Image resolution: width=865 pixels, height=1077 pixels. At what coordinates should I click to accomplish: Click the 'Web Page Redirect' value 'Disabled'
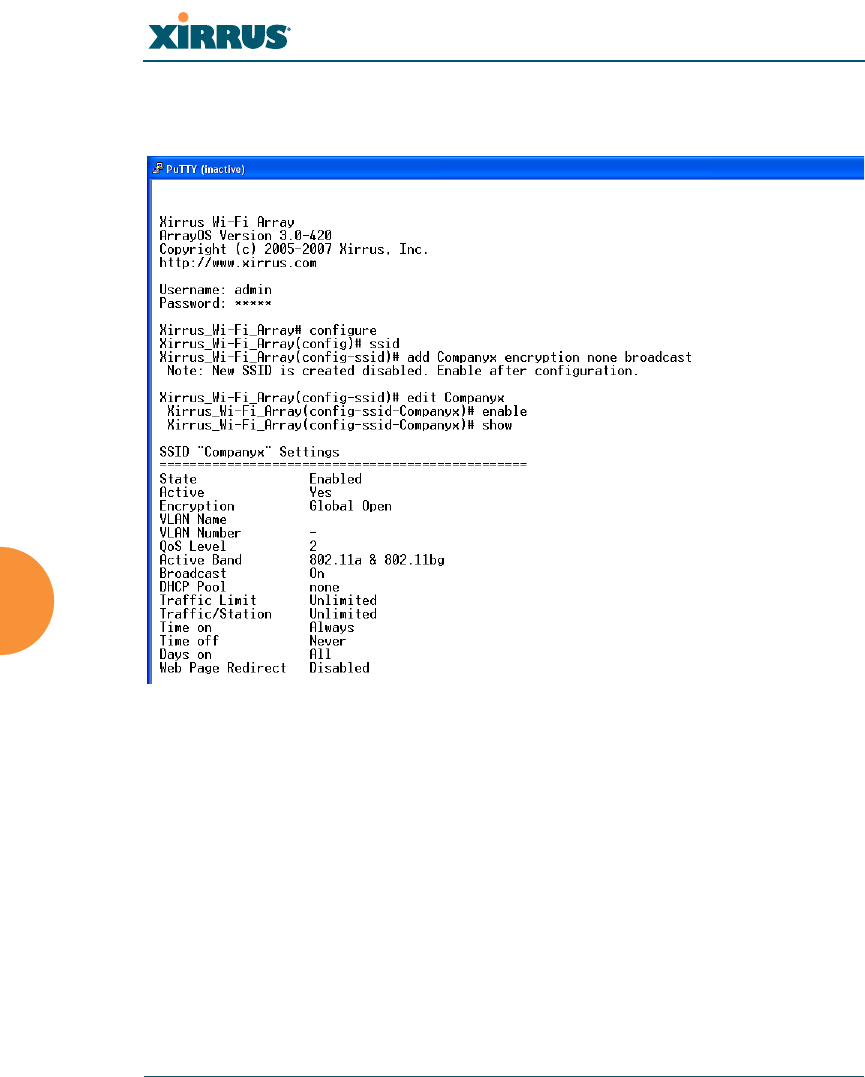click(339, 668)
